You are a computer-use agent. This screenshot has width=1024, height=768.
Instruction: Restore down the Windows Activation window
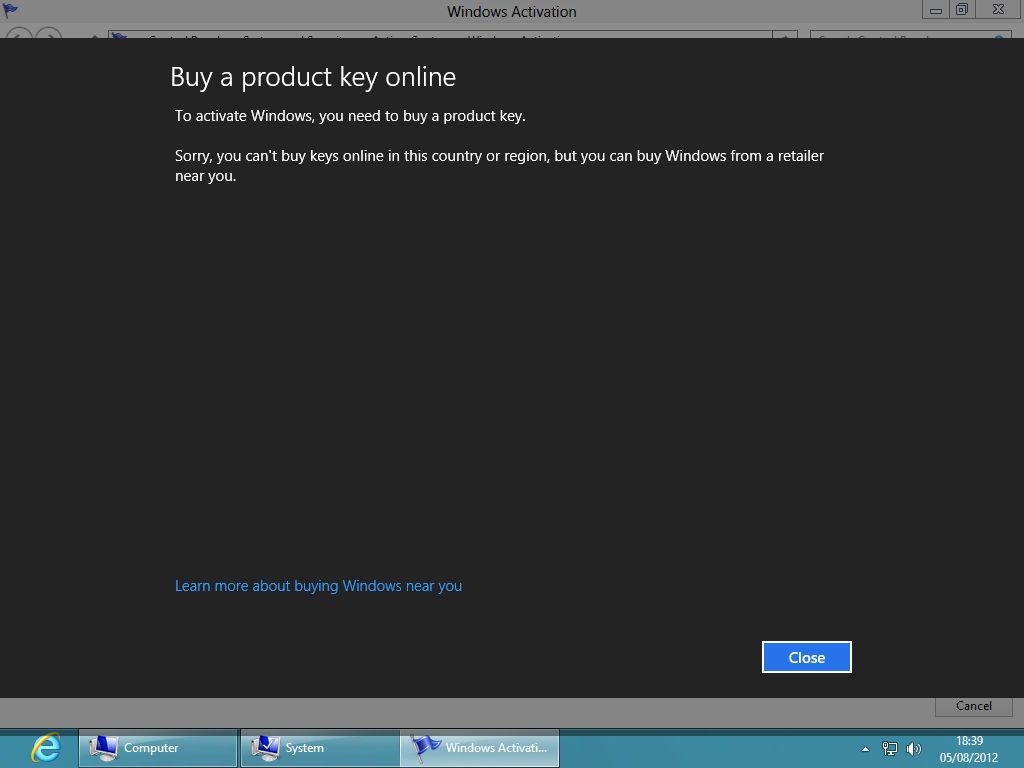click(962, 10)
